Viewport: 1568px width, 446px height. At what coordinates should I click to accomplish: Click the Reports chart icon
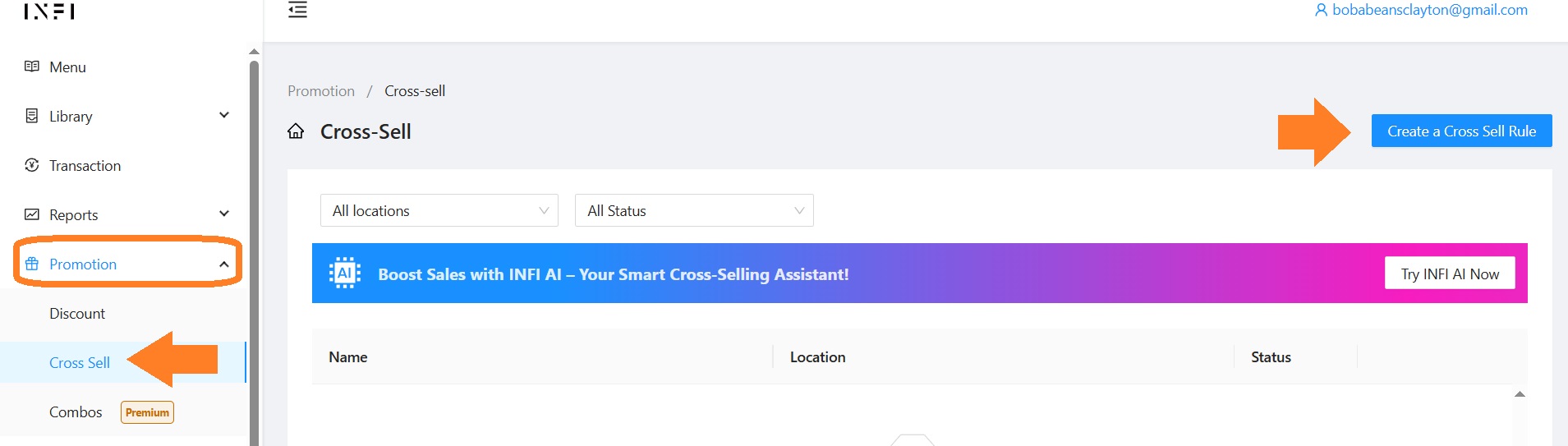32,214
